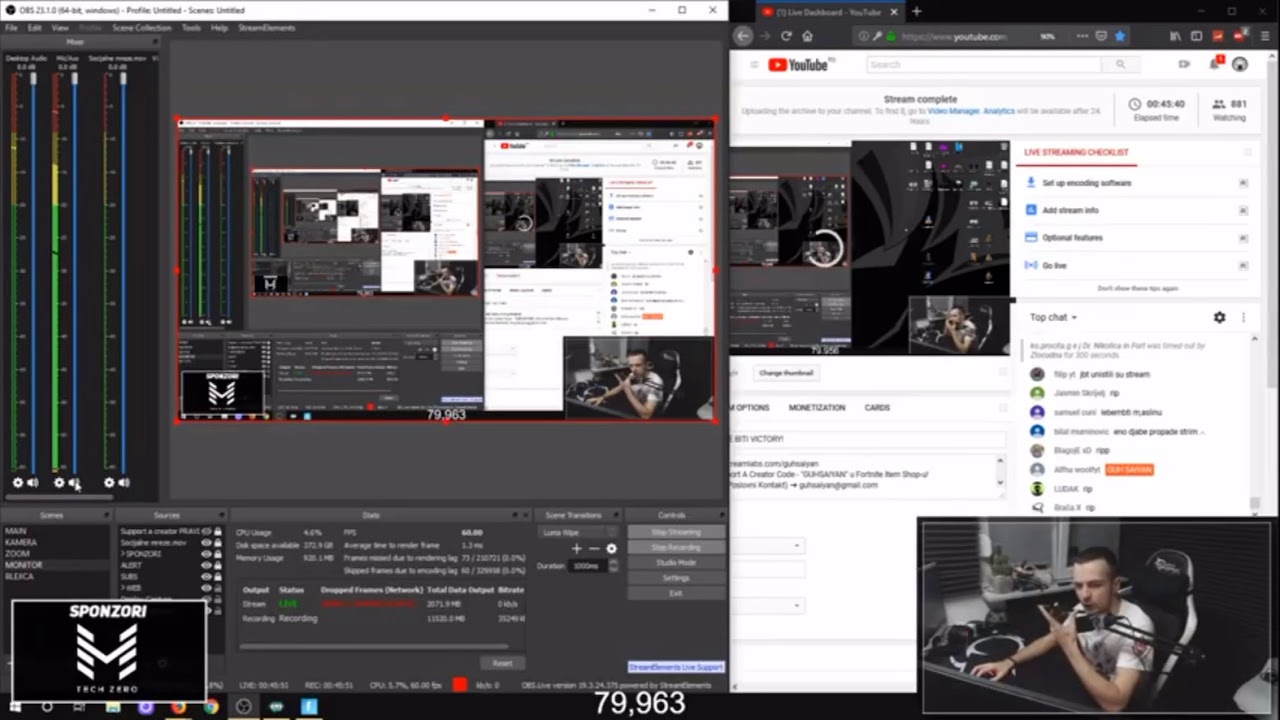The image size is (1280, 720).
Task: Open a new Firefox tab
Action: [916, 11]
